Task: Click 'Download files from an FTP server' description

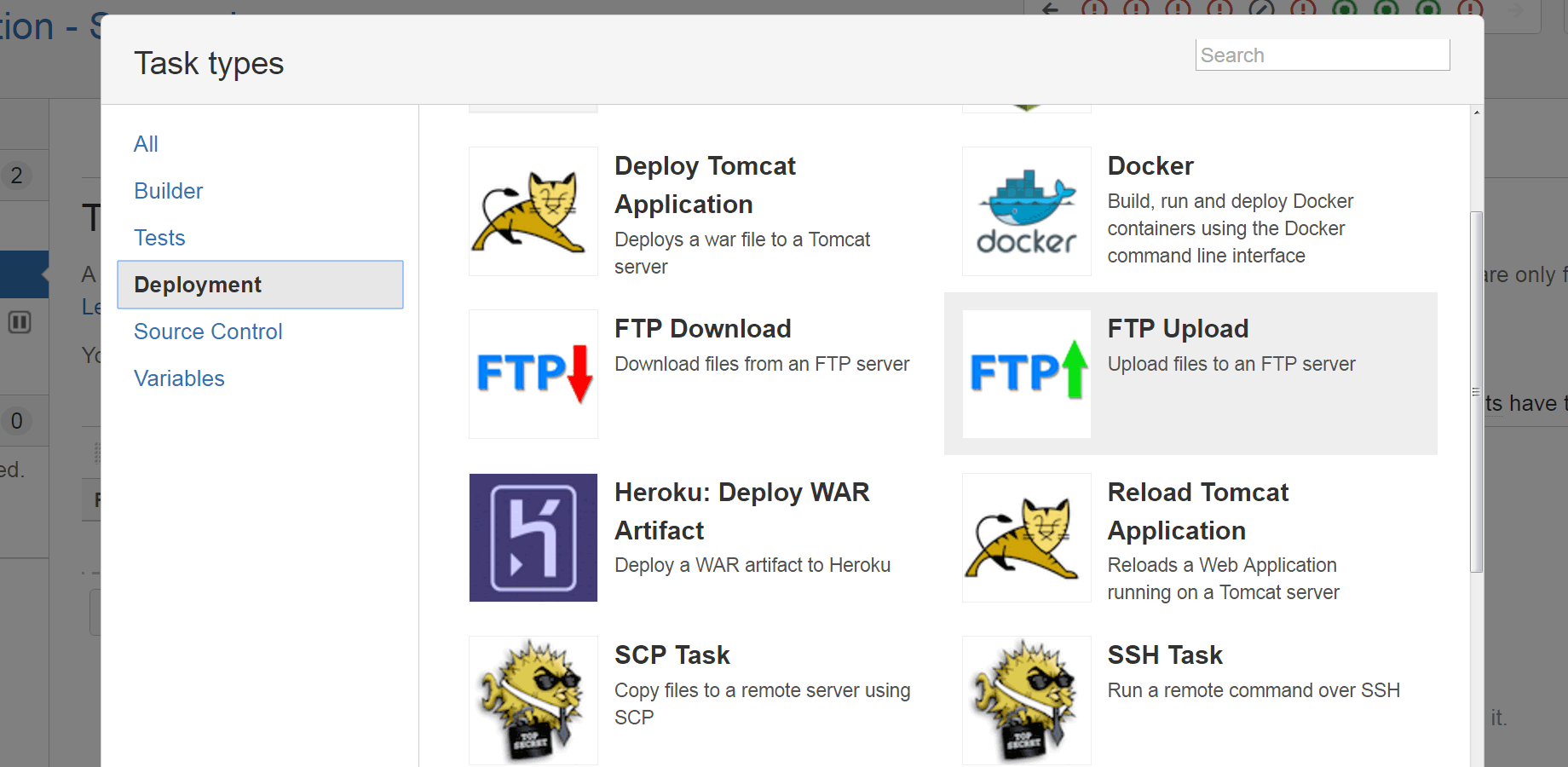Action: (762, 364)
